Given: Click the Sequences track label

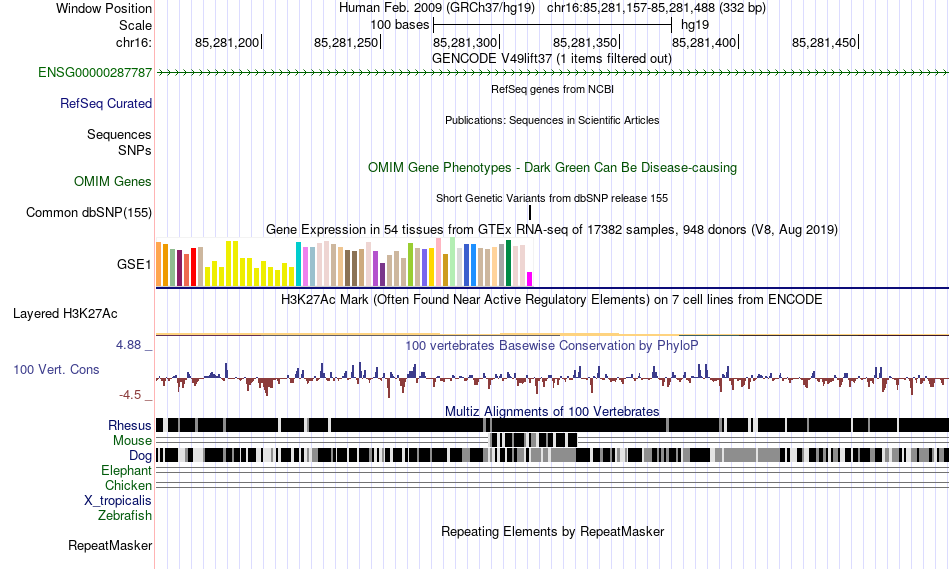Looking at the screenshot, I should pos(119,135).
